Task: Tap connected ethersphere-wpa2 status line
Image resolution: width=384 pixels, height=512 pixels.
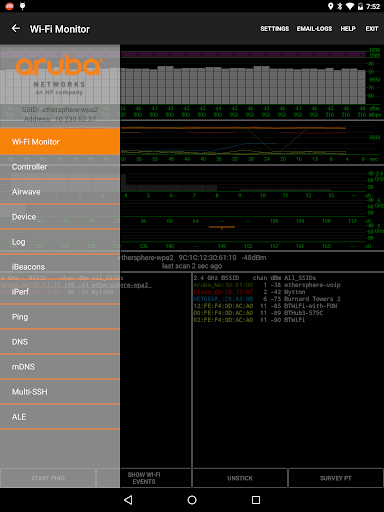Action: pyautogui.click(x=193, y=258)
